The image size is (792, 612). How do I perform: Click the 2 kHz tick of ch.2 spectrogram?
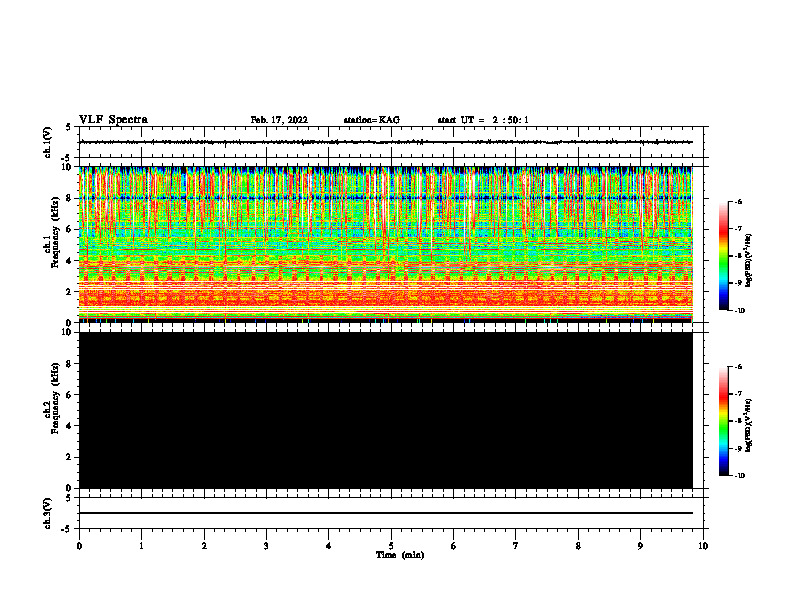click(71, 457)
